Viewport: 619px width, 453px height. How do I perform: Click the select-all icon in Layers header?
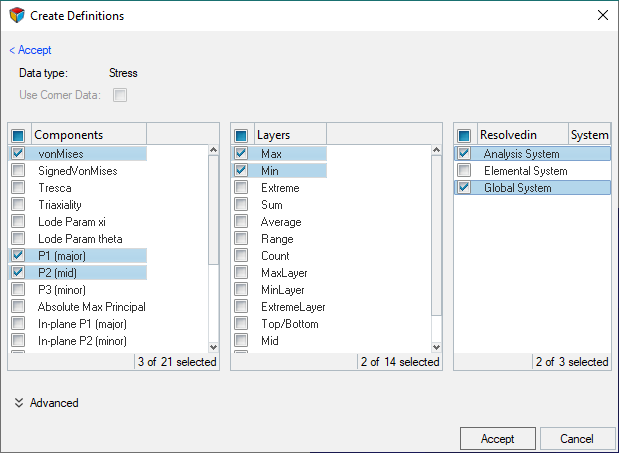(241, 135)
